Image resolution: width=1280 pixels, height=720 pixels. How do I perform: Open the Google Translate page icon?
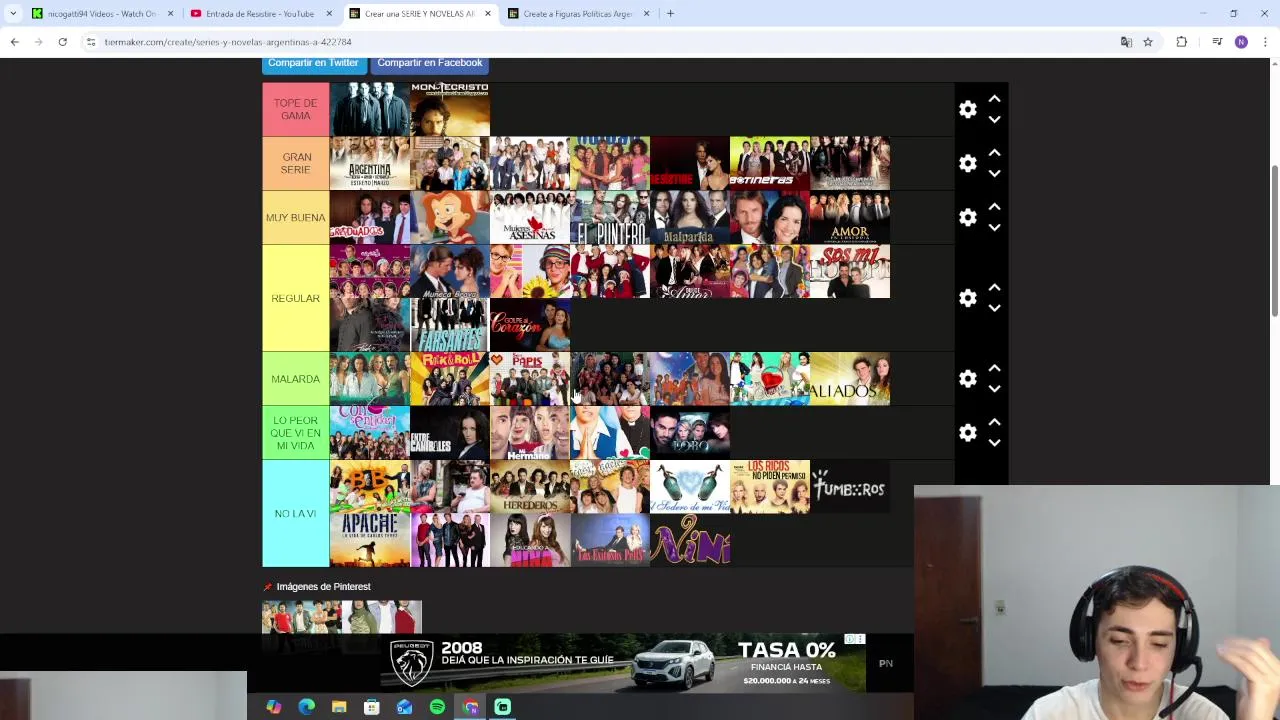coord(1126,42)
